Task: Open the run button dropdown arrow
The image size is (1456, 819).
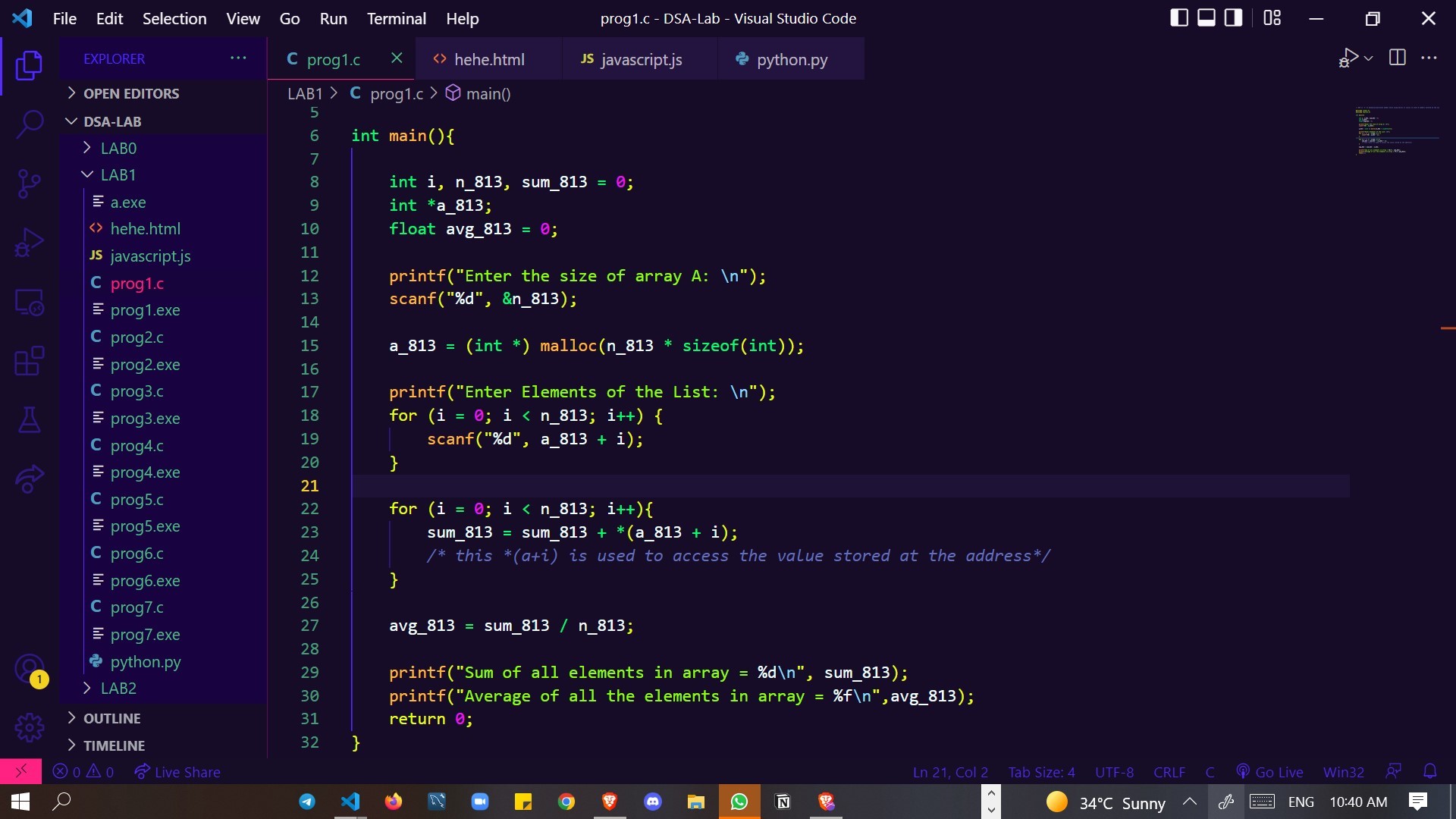Action: click(x=1369, y=58)
